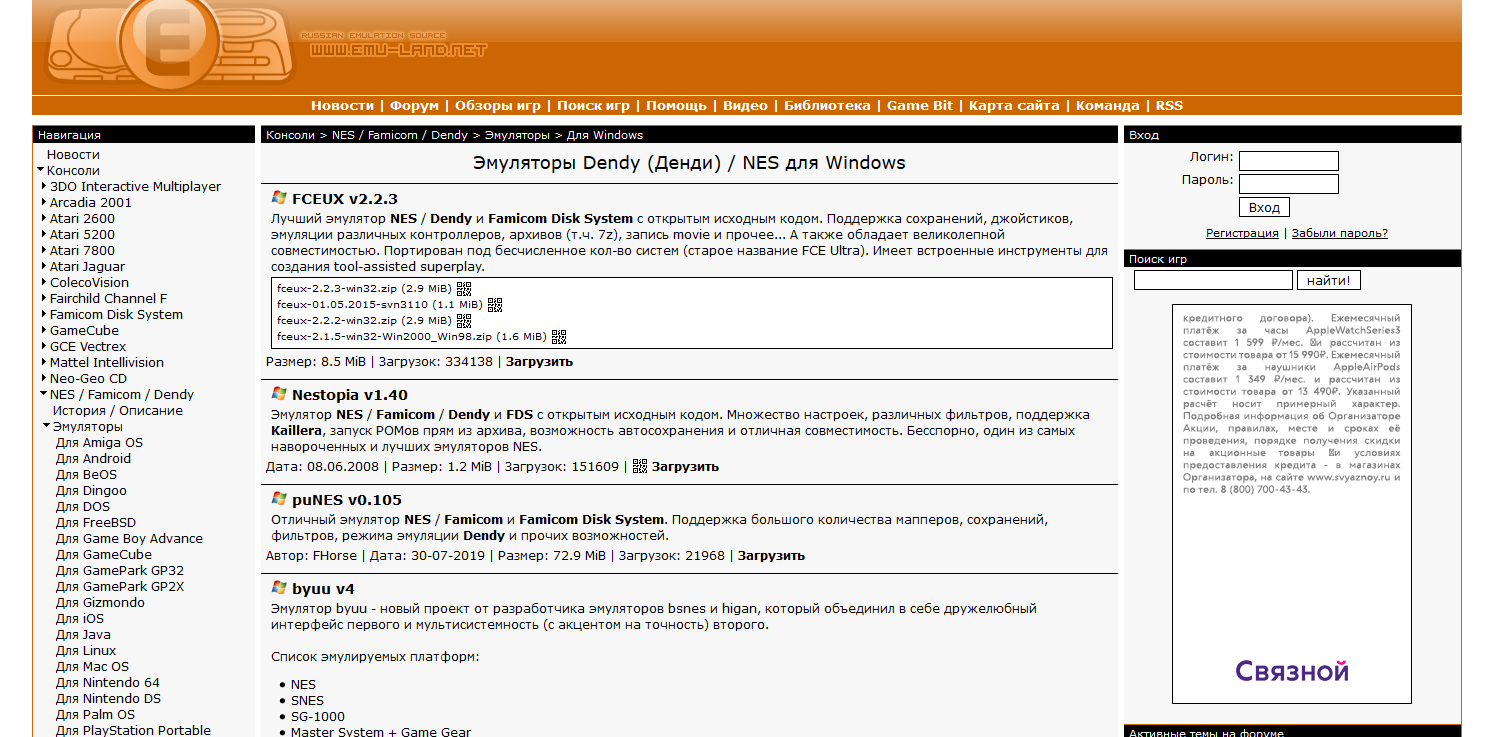Click the Windows flag icon beside Nestopia v1.40

click(279, 394)
